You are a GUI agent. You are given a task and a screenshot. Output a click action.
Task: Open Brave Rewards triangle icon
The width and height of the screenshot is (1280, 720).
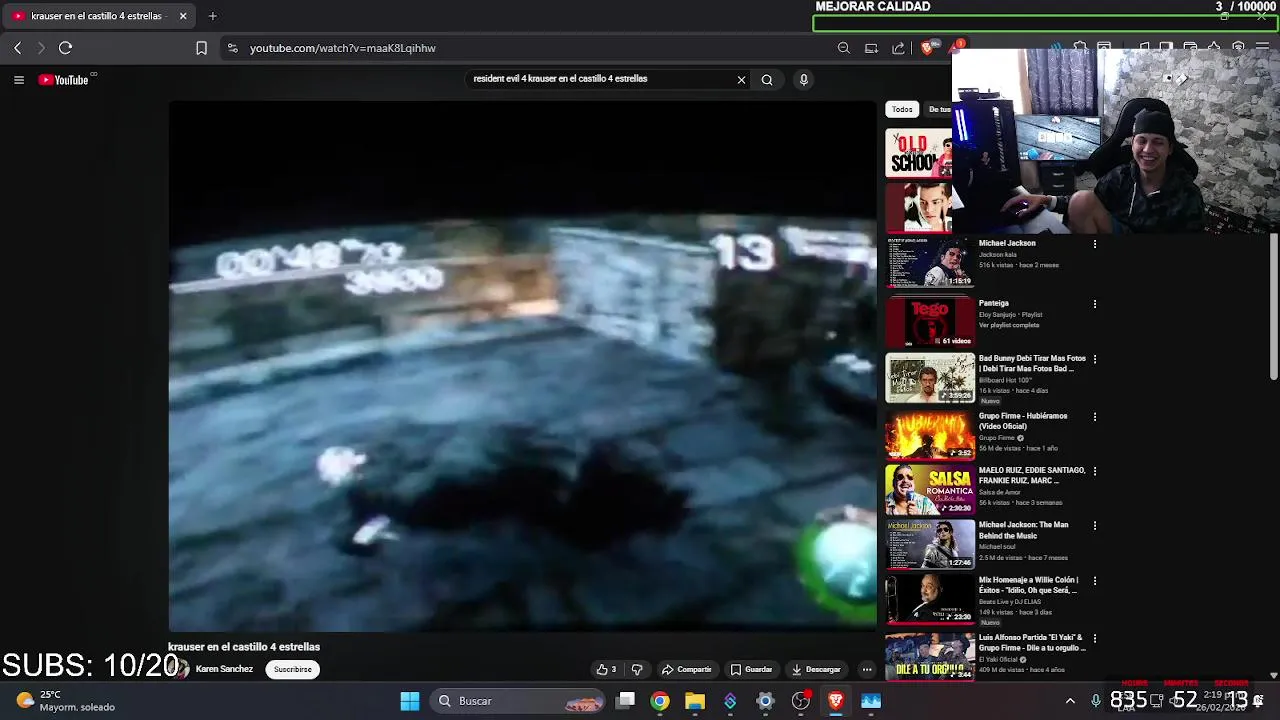tap(956, 46)
